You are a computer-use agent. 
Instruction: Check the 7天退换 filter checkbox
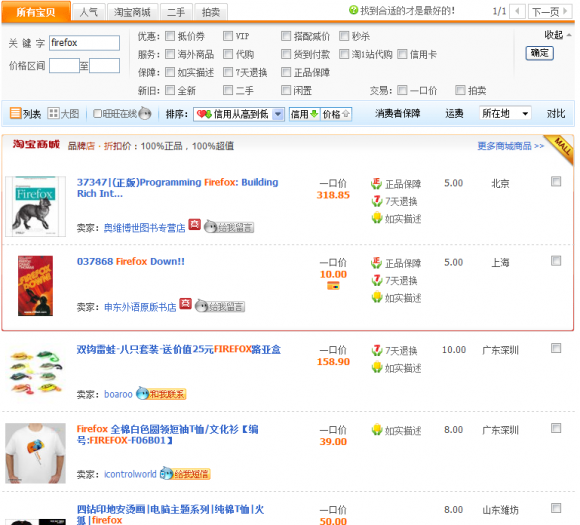[x=228, y=72]
